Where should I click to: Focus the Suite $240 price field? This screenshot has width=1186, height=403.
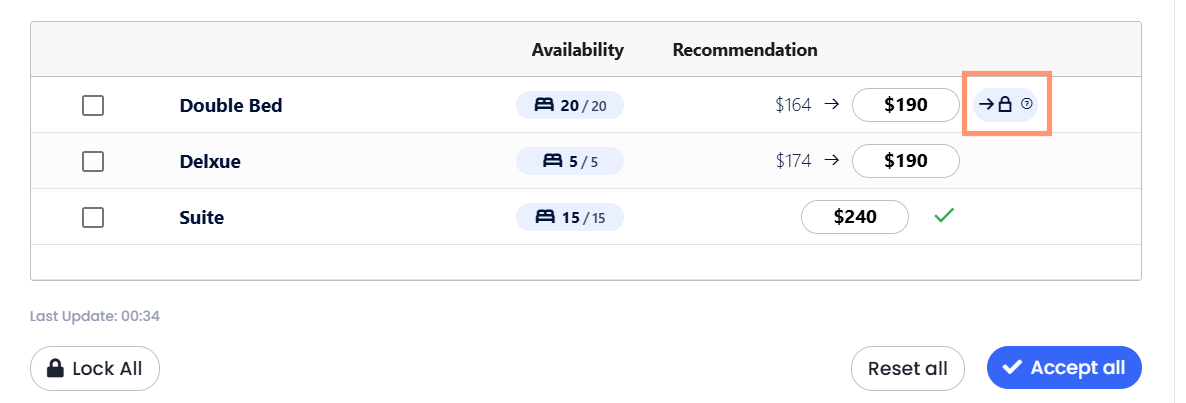pyautogui.click(x=855, y=217)
